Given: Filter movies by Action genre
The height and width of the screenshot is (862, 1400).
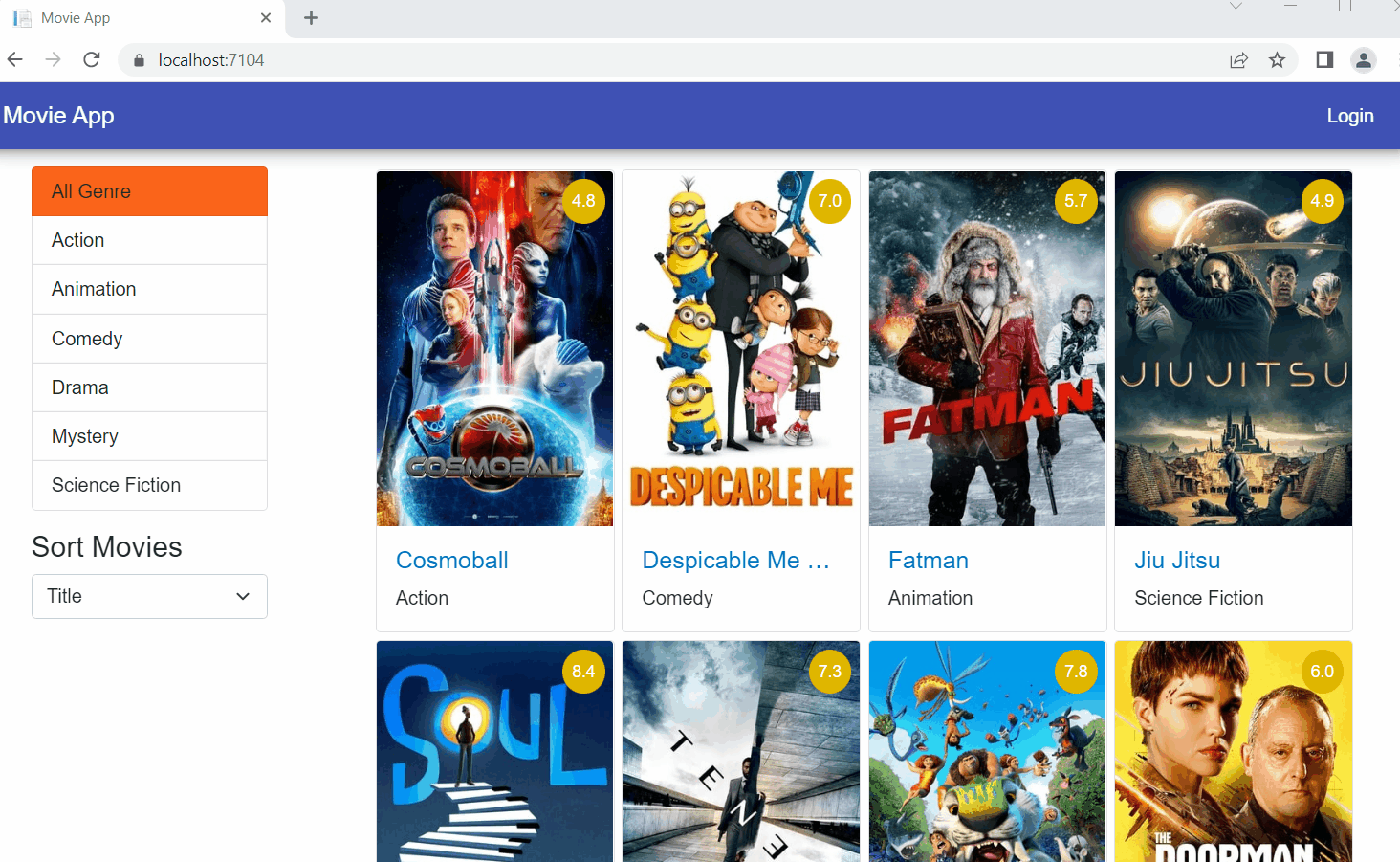Looking at the screenshot, I should (x=149, y=240).
